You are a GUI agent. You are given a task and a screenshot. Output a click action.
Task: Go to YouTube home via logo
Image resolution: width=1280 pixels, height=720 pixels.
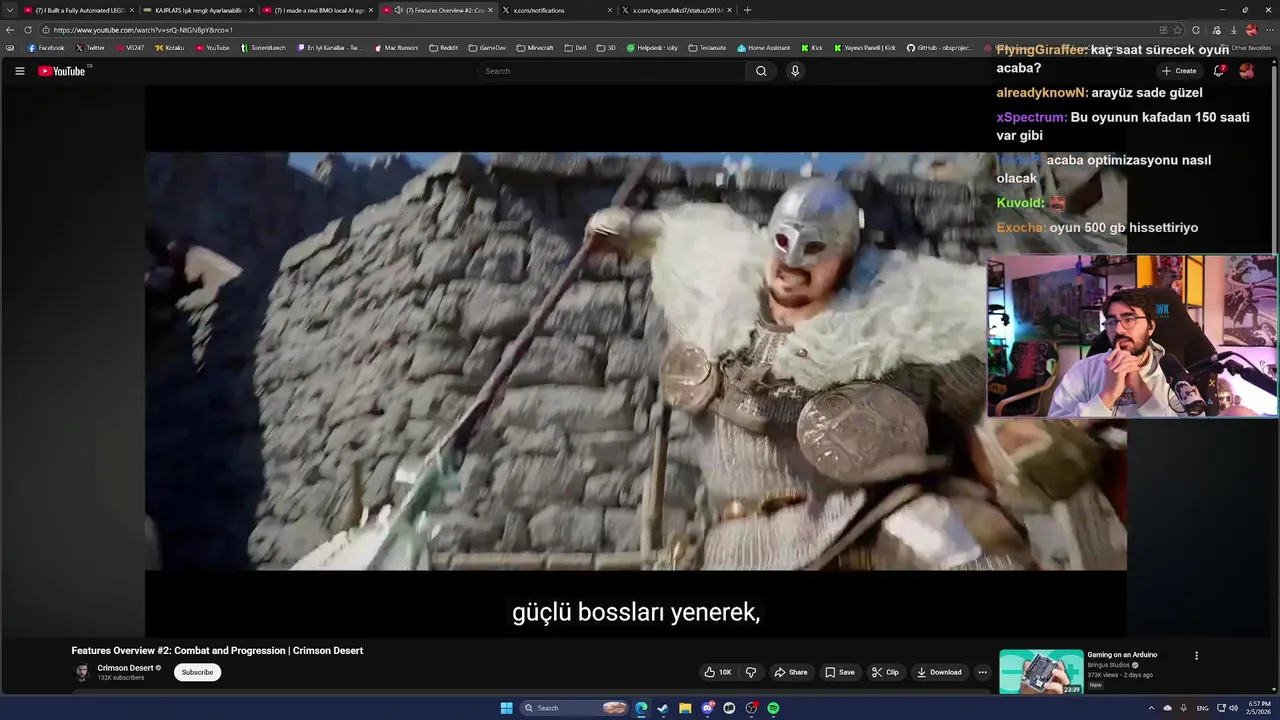64,71
